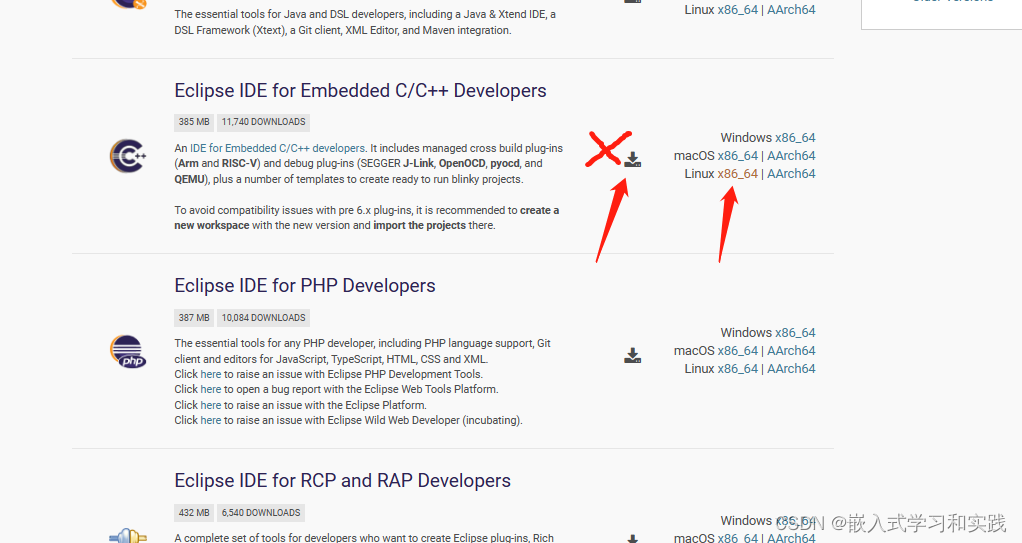Download PHP package Linux AArch64
This screenshot has width=1022, height=543.
tap(791, 369)
